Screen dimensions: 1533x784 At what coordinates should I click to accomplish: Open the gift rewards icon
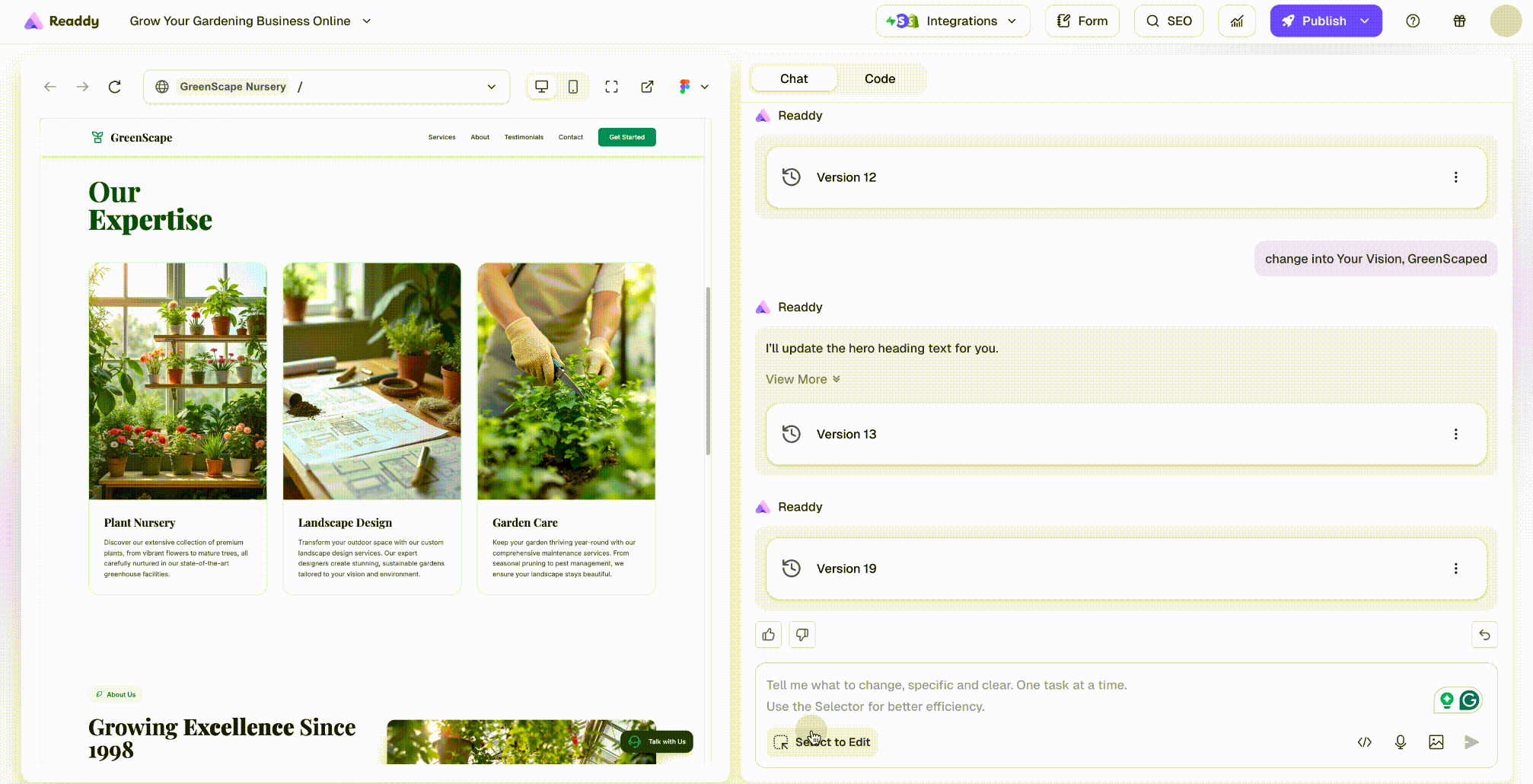[x=1459, y=21]
